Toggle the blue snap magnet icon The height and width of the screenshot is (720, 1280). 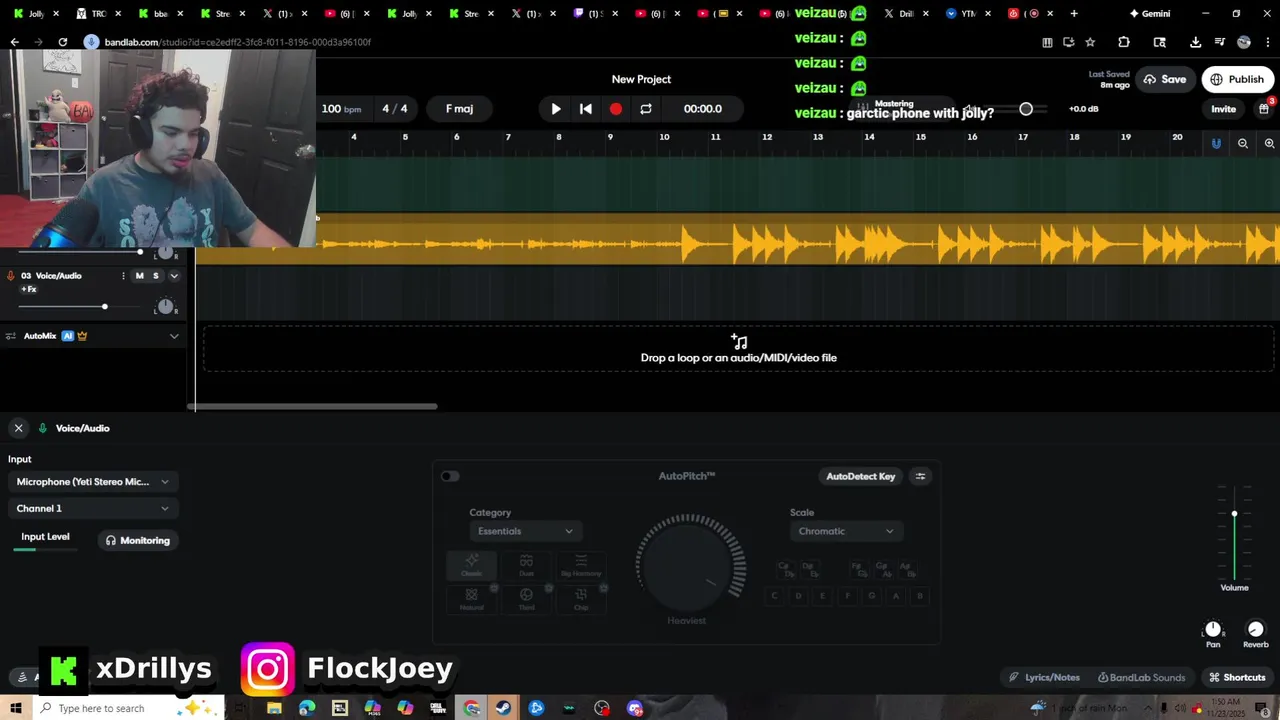pyautogui.click(x=1216, y=144)
